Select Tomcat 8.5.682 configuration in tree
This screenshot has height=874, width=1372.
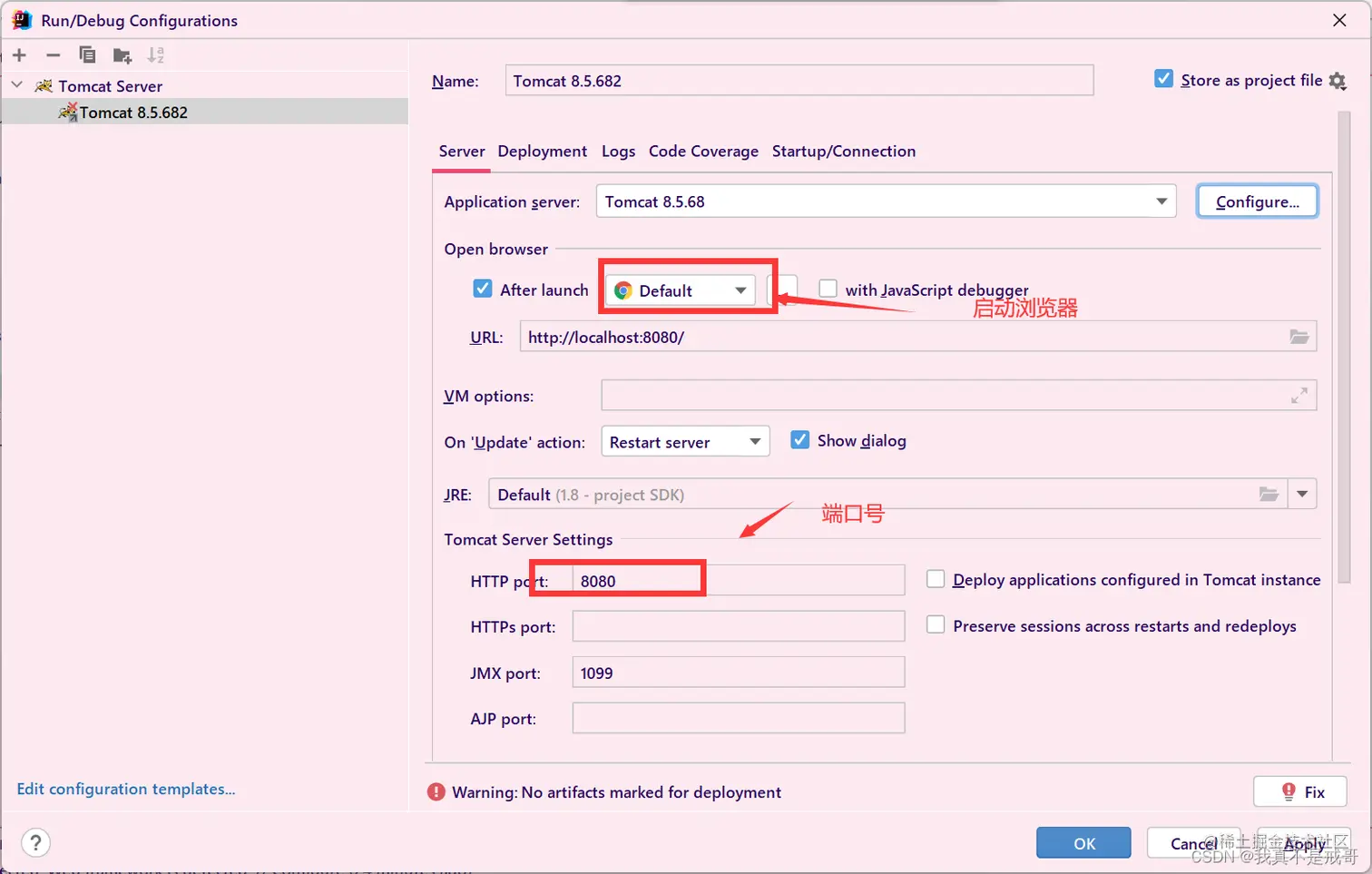(204, 113)
